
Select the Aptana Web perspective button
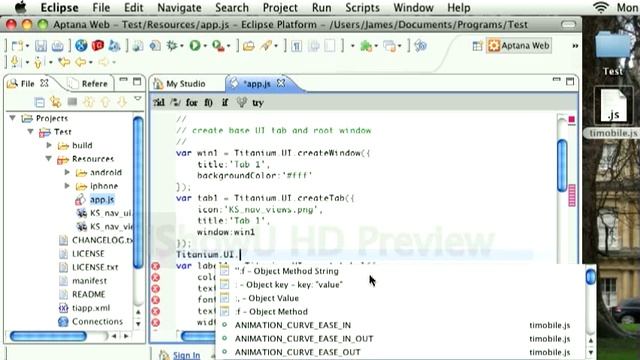tap(519, 46)
